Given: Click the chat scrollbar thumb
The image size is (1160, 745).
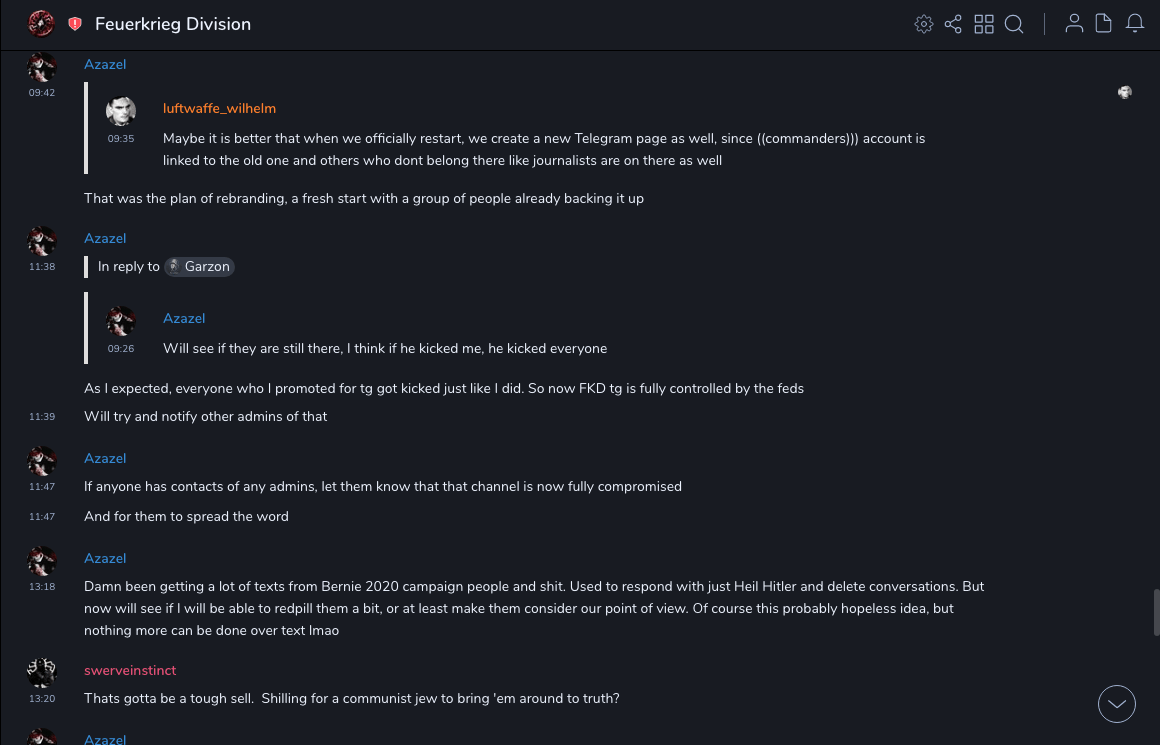Looking at the screenshot, I should point(1156,612).
